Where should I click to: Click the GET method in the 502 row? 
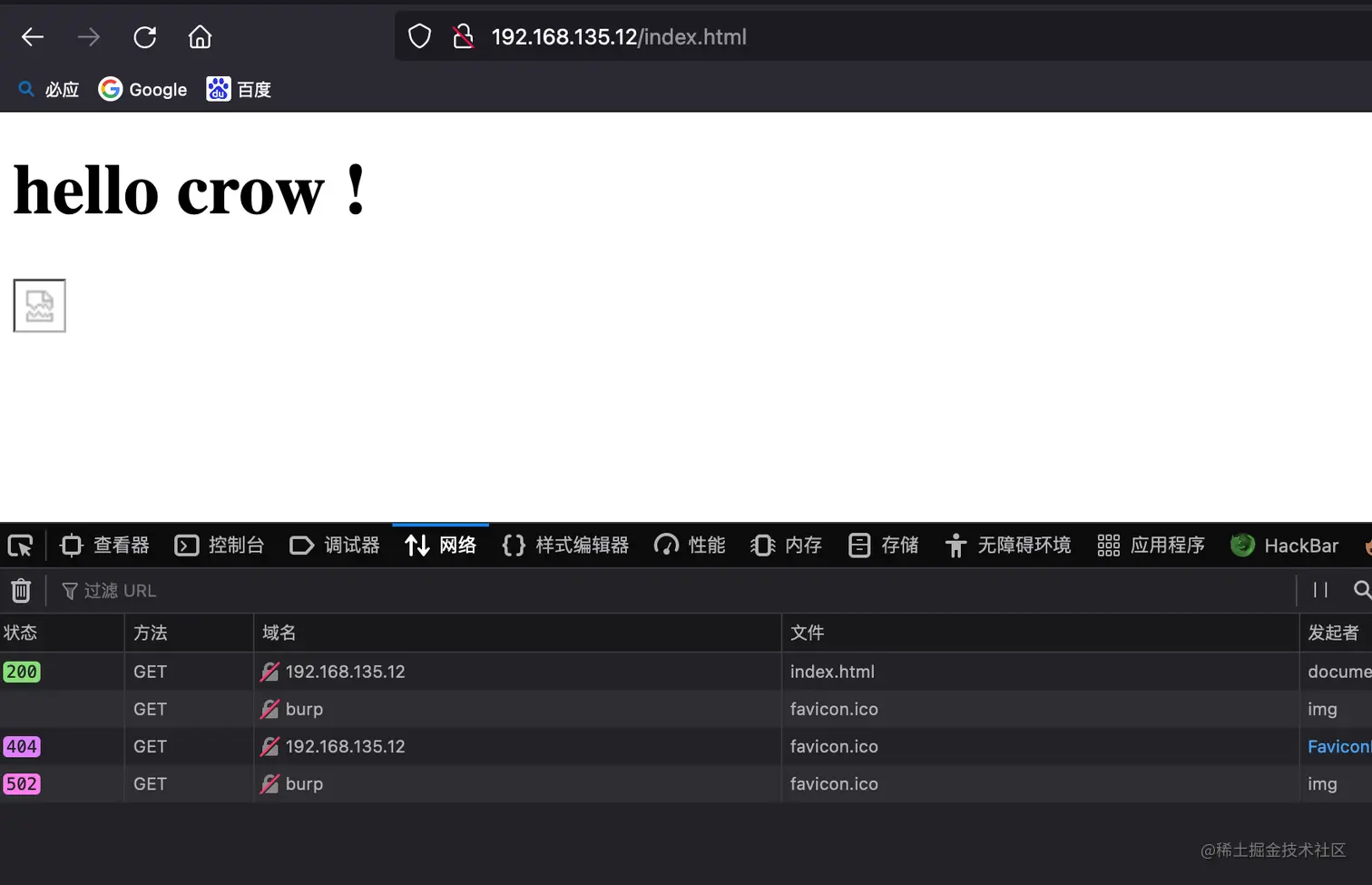(x=151, y=783)
